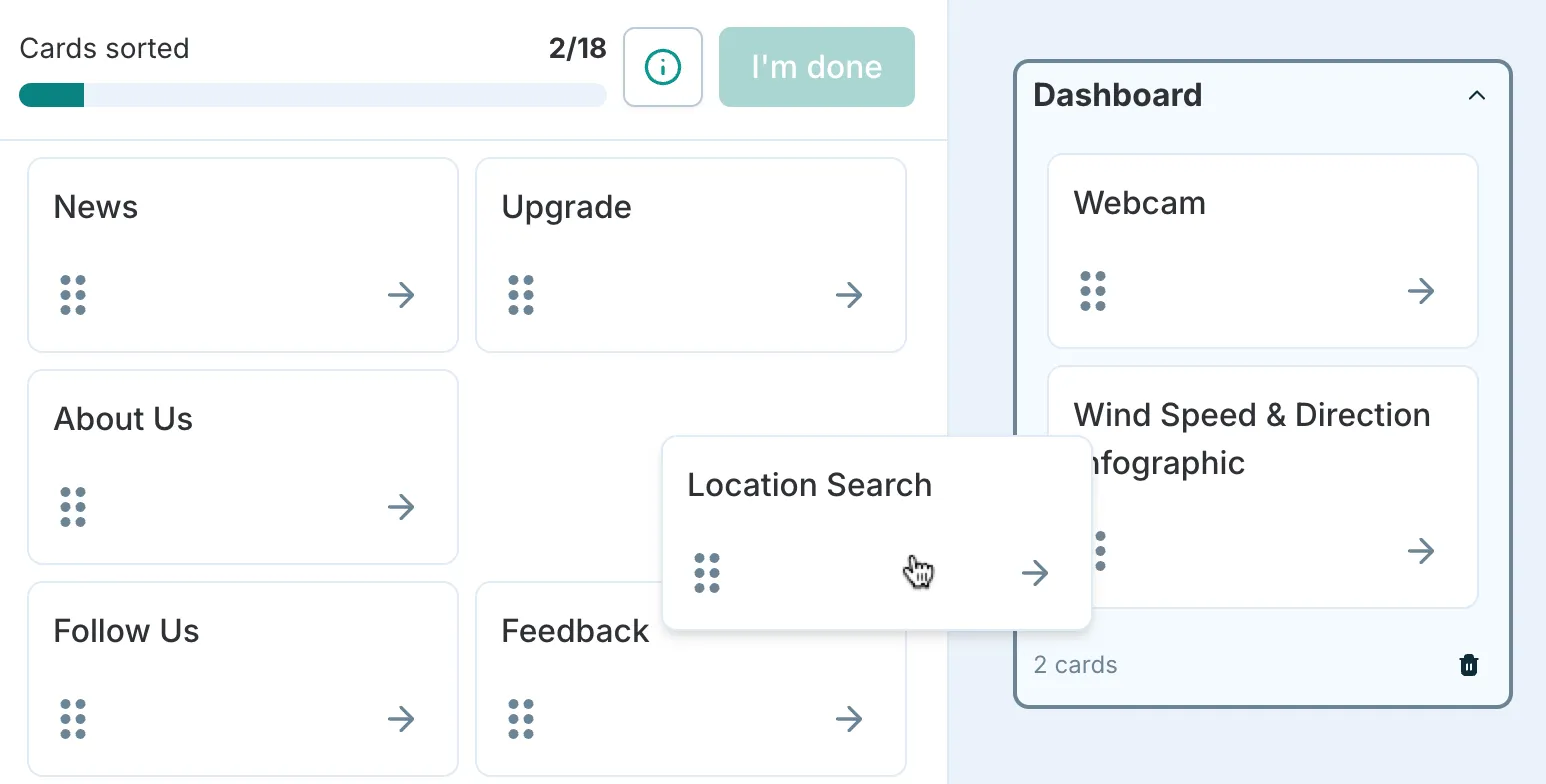Click the cards sorted progress bar

pyautogui.click(x=311, y=95)
